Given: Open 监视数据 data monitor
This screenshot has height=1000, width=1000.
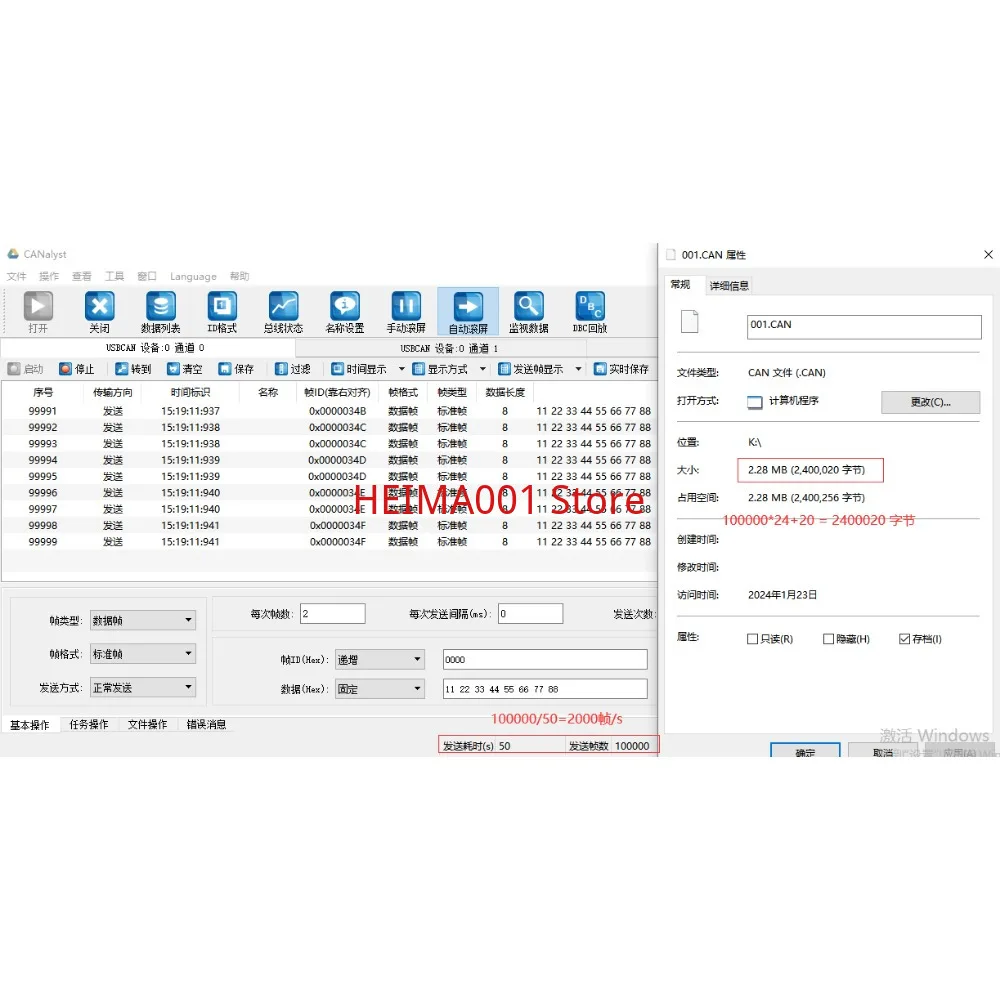Looking at the screenshot, I should click(x=528, y=310).
